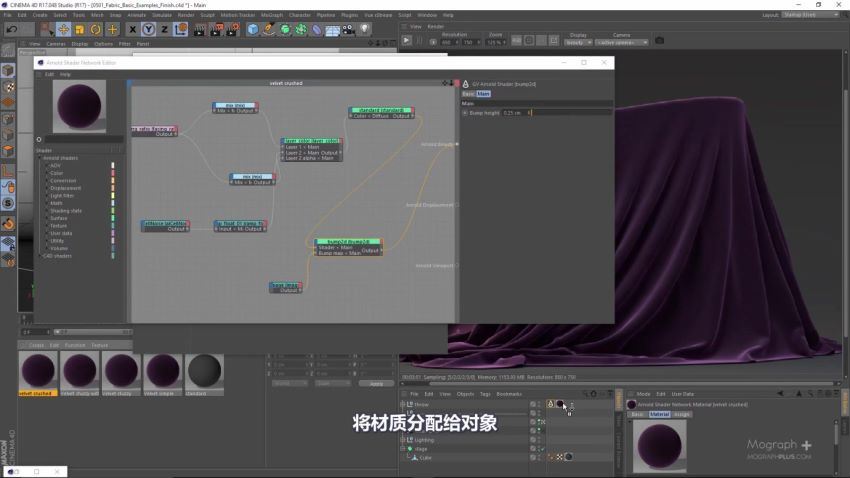Click the Undo arrow icon in the toolbar
This screenshot has height=478, width=850.
coord(12,29)
